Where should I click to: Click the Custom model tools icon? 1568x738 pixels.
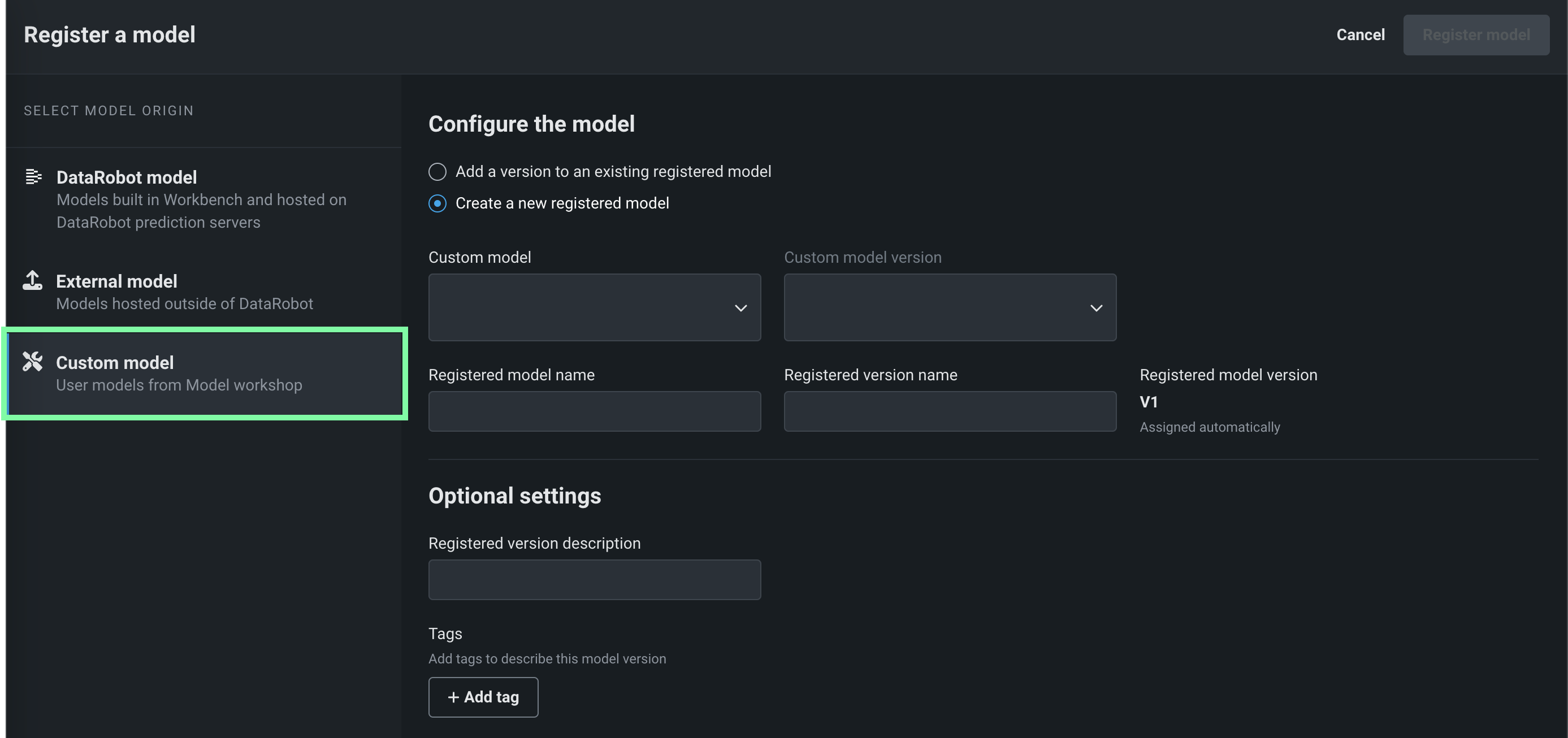[32, 362]
